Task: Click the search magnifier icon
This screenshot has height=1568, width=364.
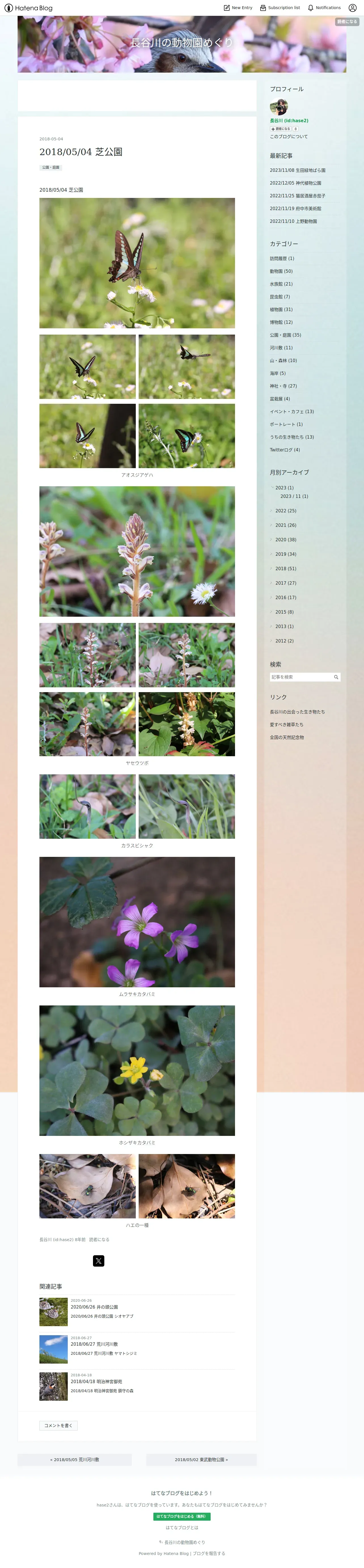Action: tap(336, 677)
